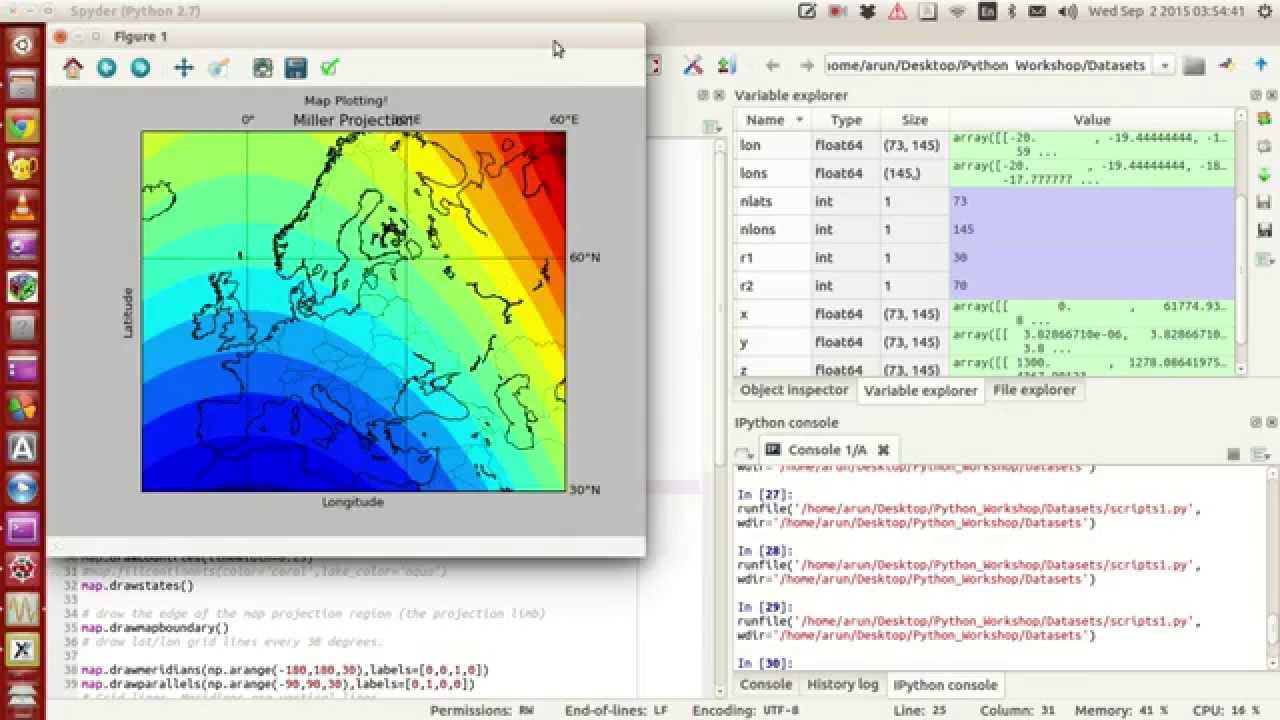The image size is (1280, 720).
Task: Open the Ubuntu Dash home button
Action: [22, 45]
